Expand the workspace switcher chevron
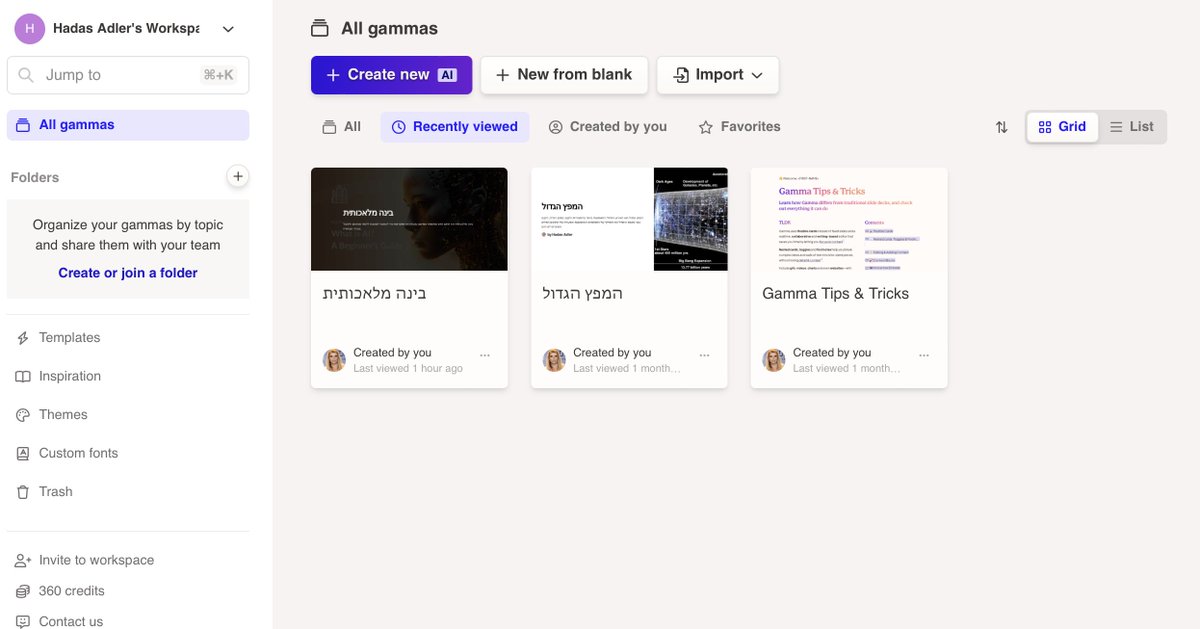The width and height of the screenshot is (1200, 629). click(x=228, y=28)
